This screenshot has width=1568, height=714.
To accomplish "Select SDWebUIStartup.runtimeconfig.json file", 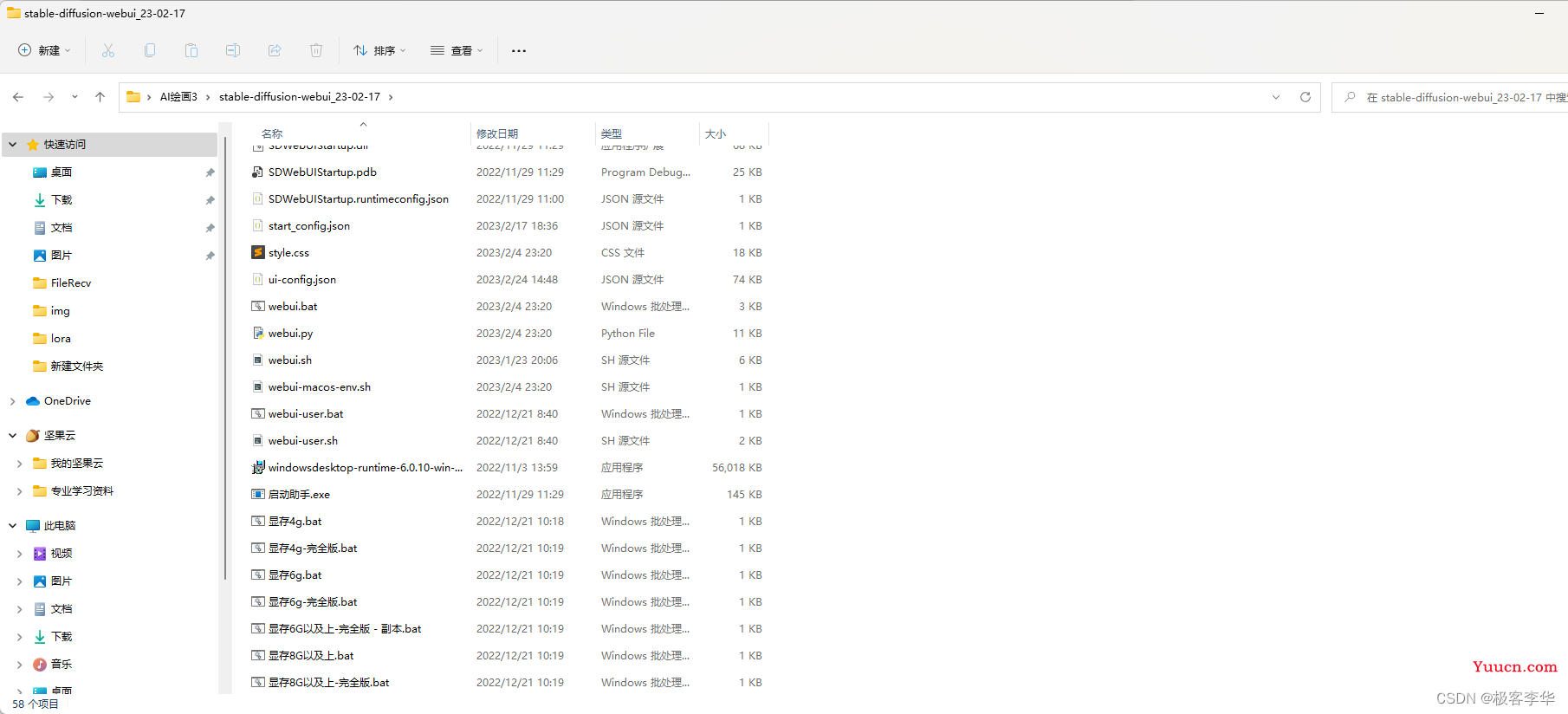I will 359,198.
